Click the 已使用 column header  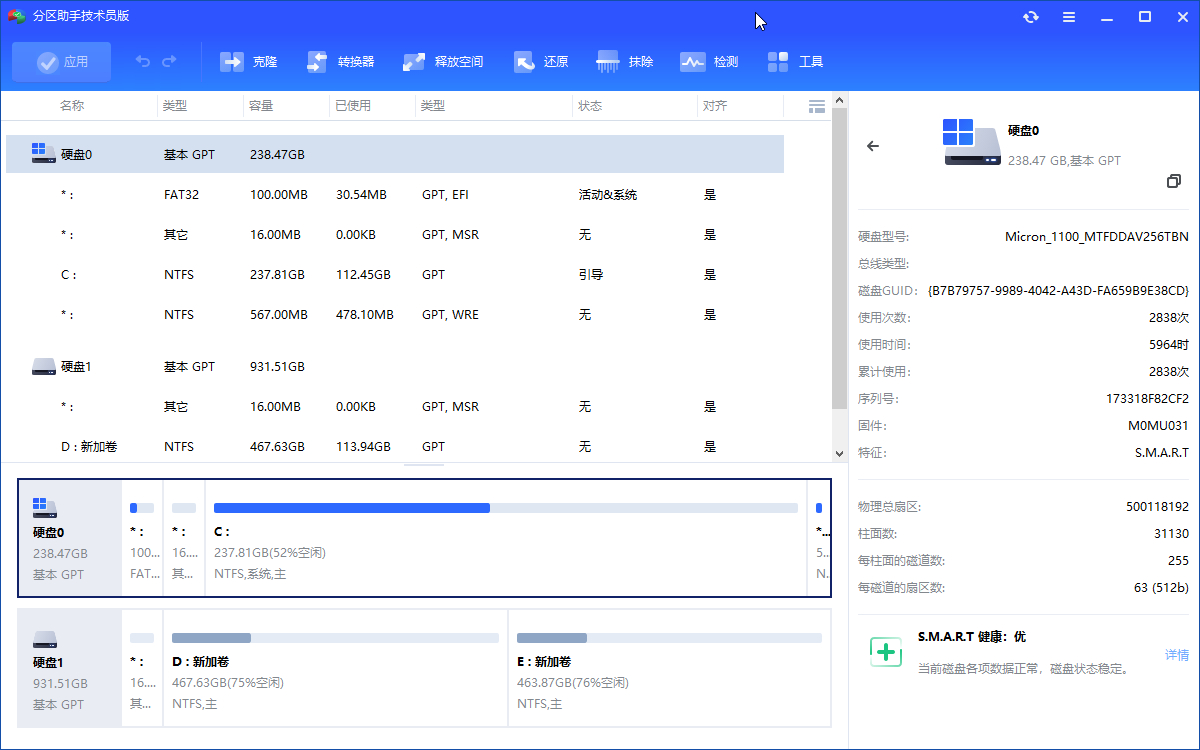click(353, 106)
